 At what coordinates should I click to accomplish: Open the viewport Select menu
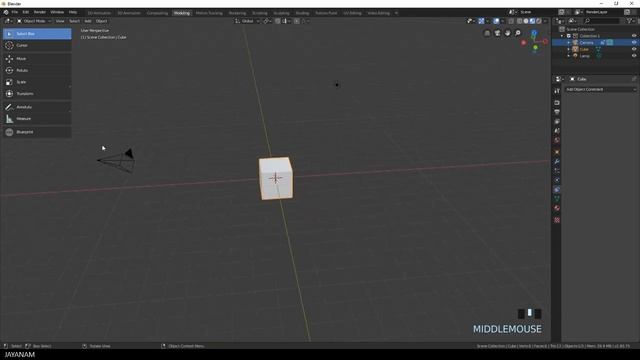pyautogui.click(x=74, y=21)
